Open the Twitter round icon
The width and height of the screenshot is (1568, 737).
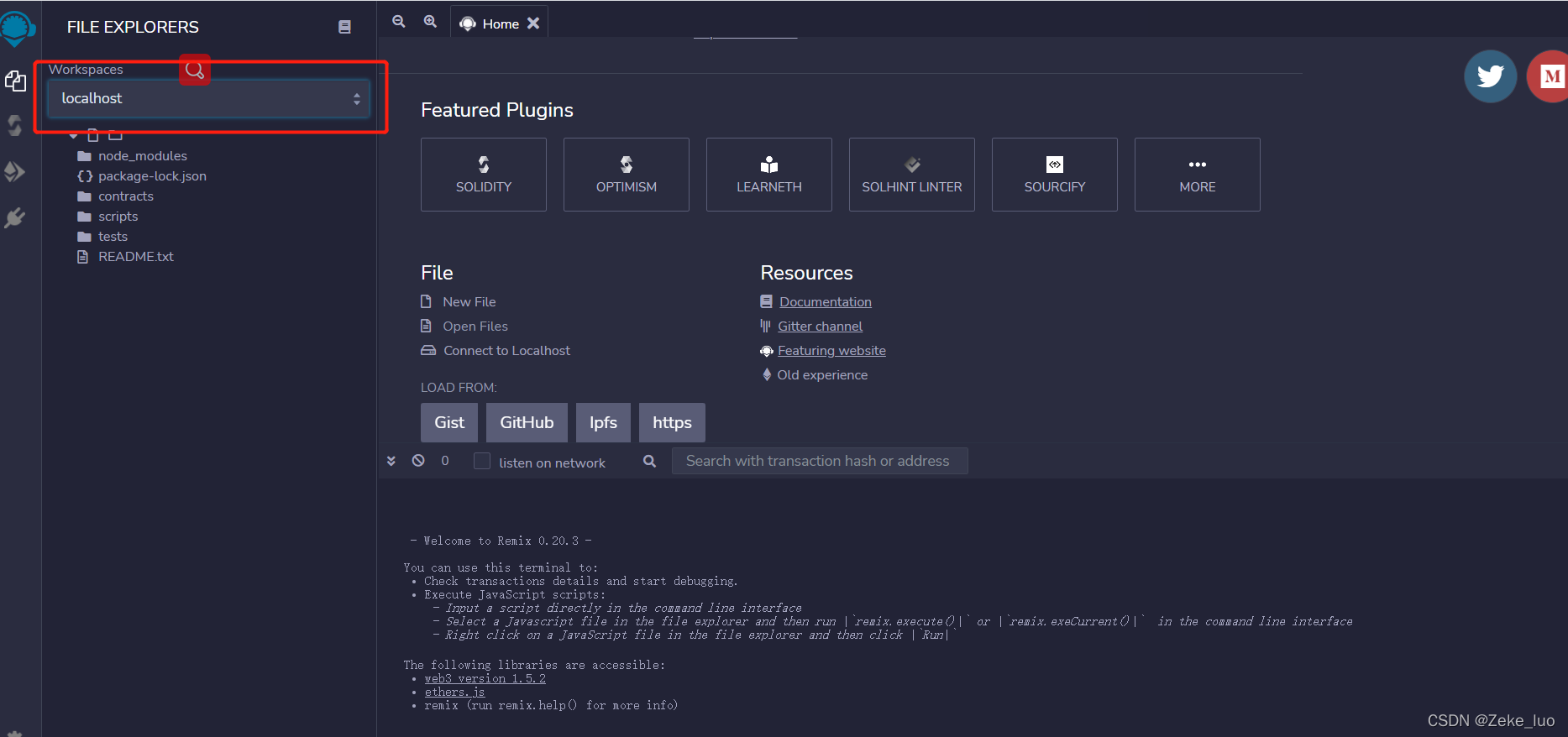tap(1490, 76)
